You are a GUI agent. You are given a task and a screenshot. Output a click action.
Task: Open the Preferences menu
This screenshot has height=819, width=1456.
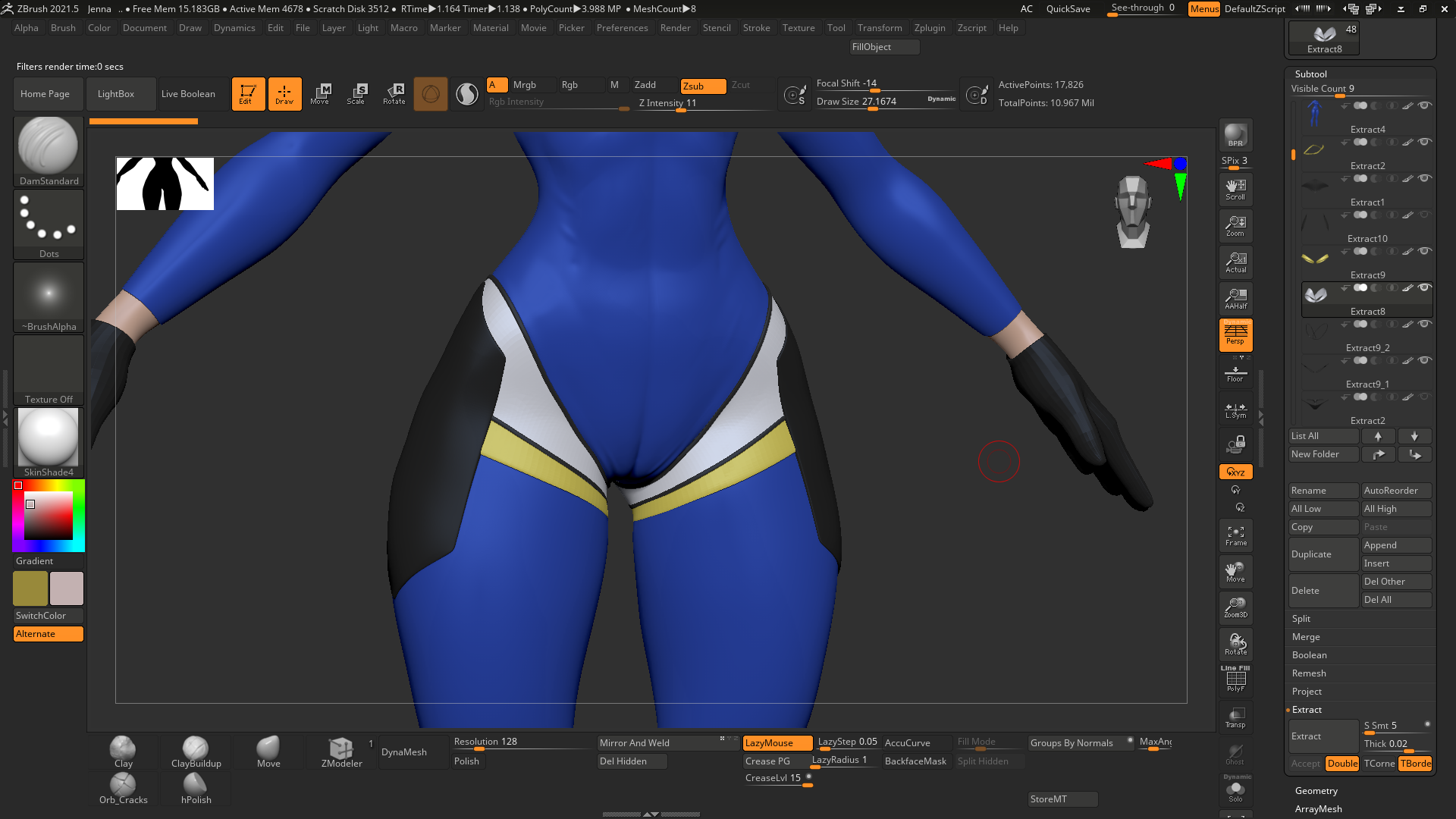(x=622, y=28)
